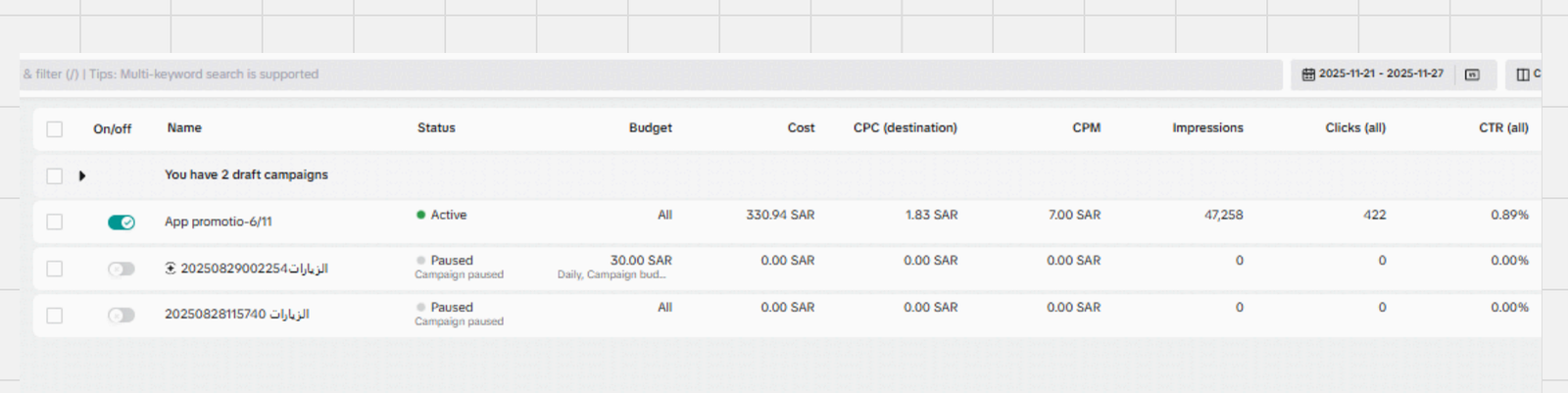The width and height of the screenshot is (1568, 393).
Task: Focus the search and filter input field
Action: (x=647, y=74)
